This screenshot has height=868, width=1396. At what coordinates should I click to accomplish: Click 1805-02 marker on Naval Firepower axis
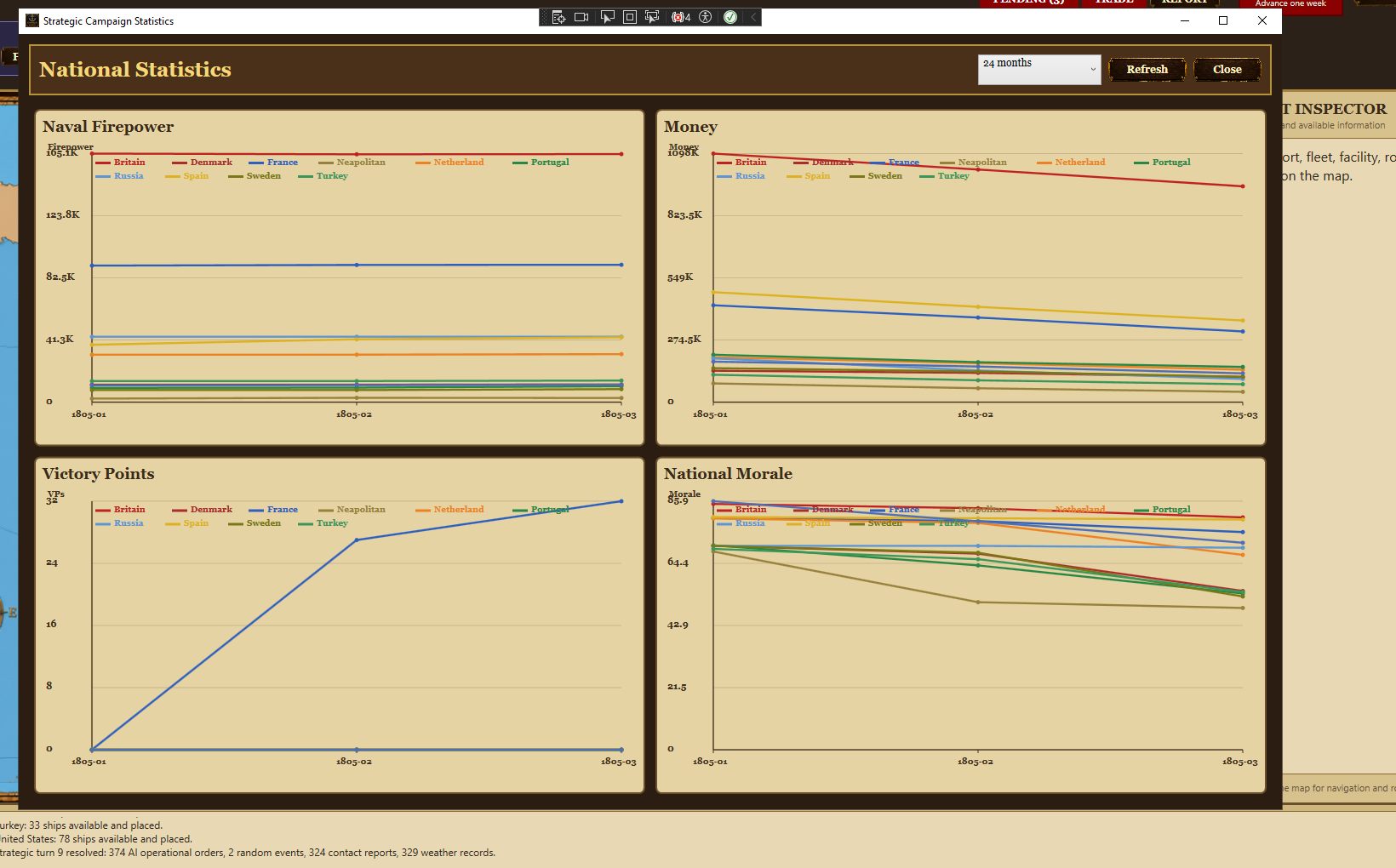pyautogui.click(x=354, y=414)
